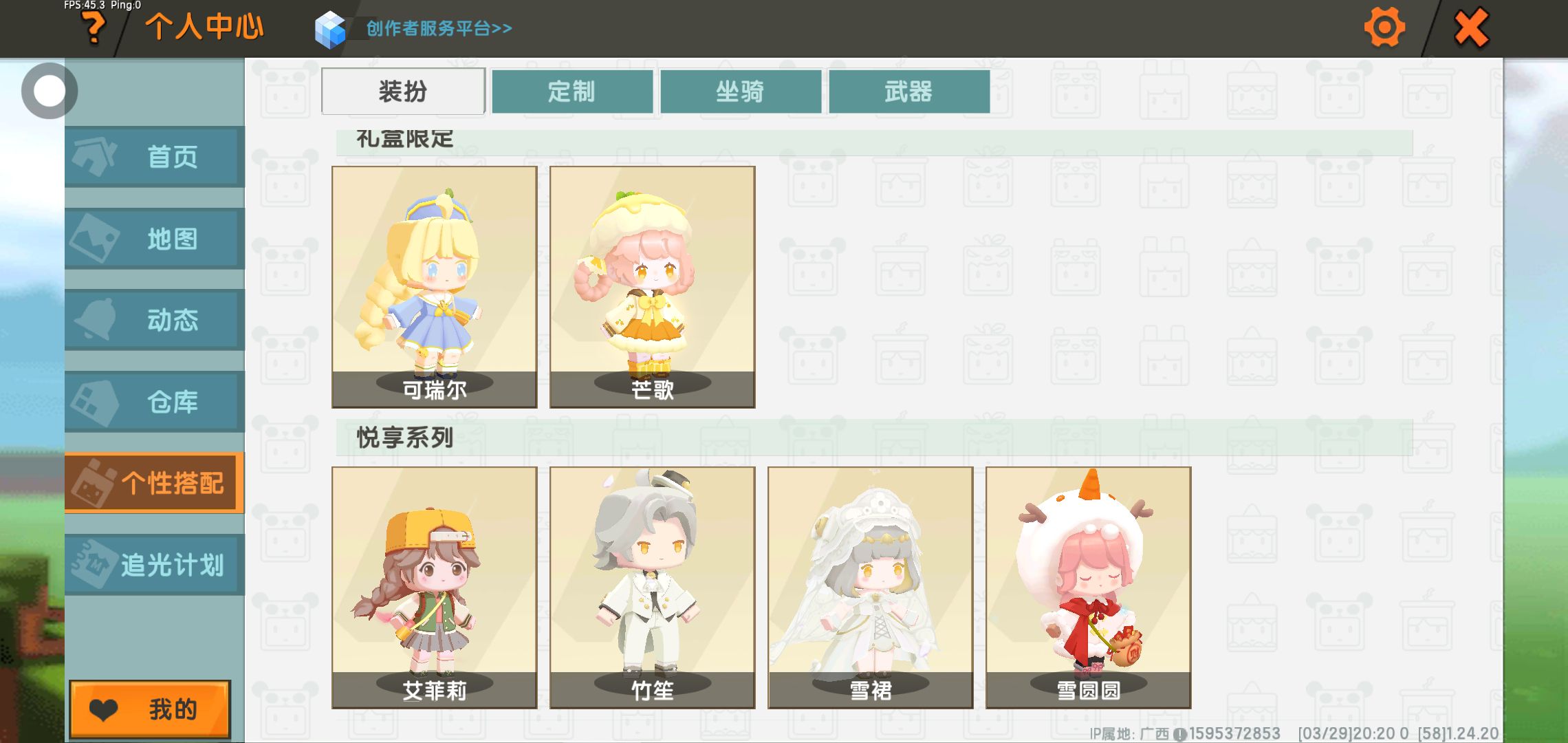The width and height of the screenshot is (1568, 743).
Task: Click the 我的 heart button
Action: coord(150,709)
